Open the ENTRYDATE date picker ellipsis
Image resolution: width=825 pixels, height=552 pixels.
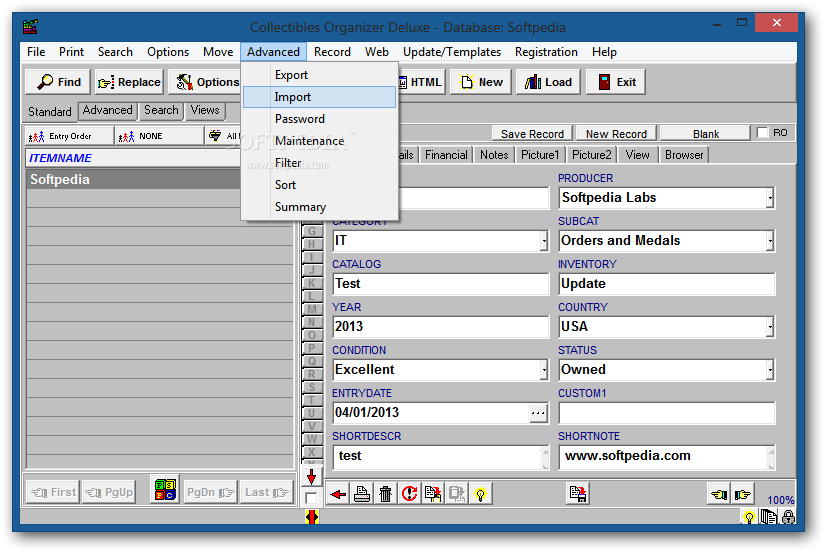click(538, 413)
